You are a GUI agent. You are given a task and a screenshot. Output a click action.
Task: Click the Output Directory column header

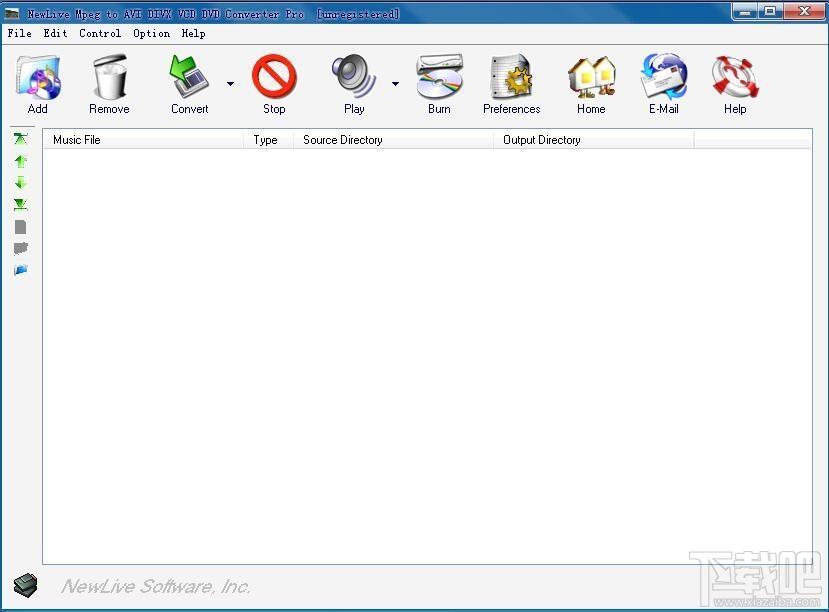coord(593,140)
